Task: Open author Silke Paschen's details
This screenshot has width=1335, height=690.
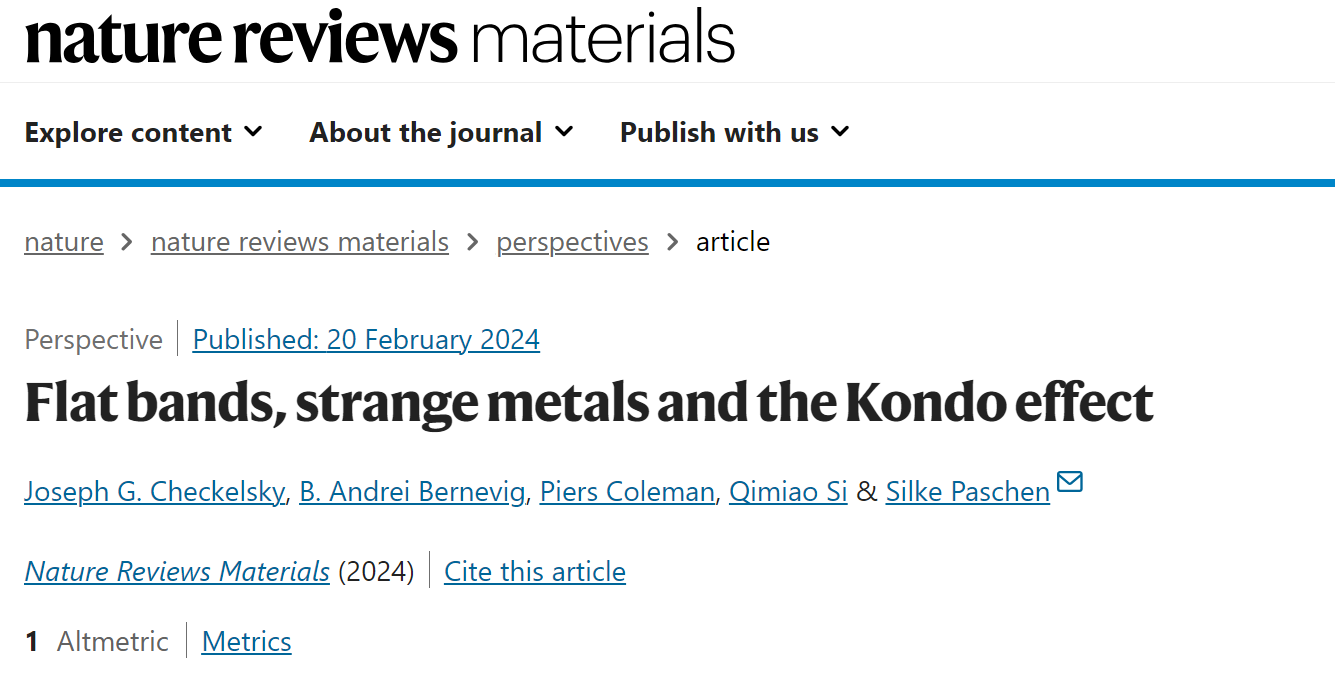Action: [x=968, y=492]
